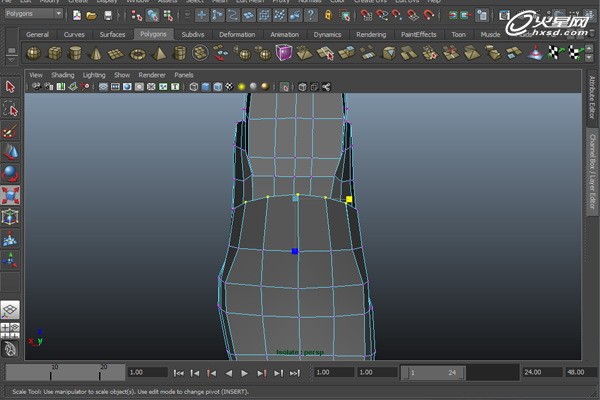Activate the Lasso select tool
This screenshot has height=400, width=600.
point(10,109)
